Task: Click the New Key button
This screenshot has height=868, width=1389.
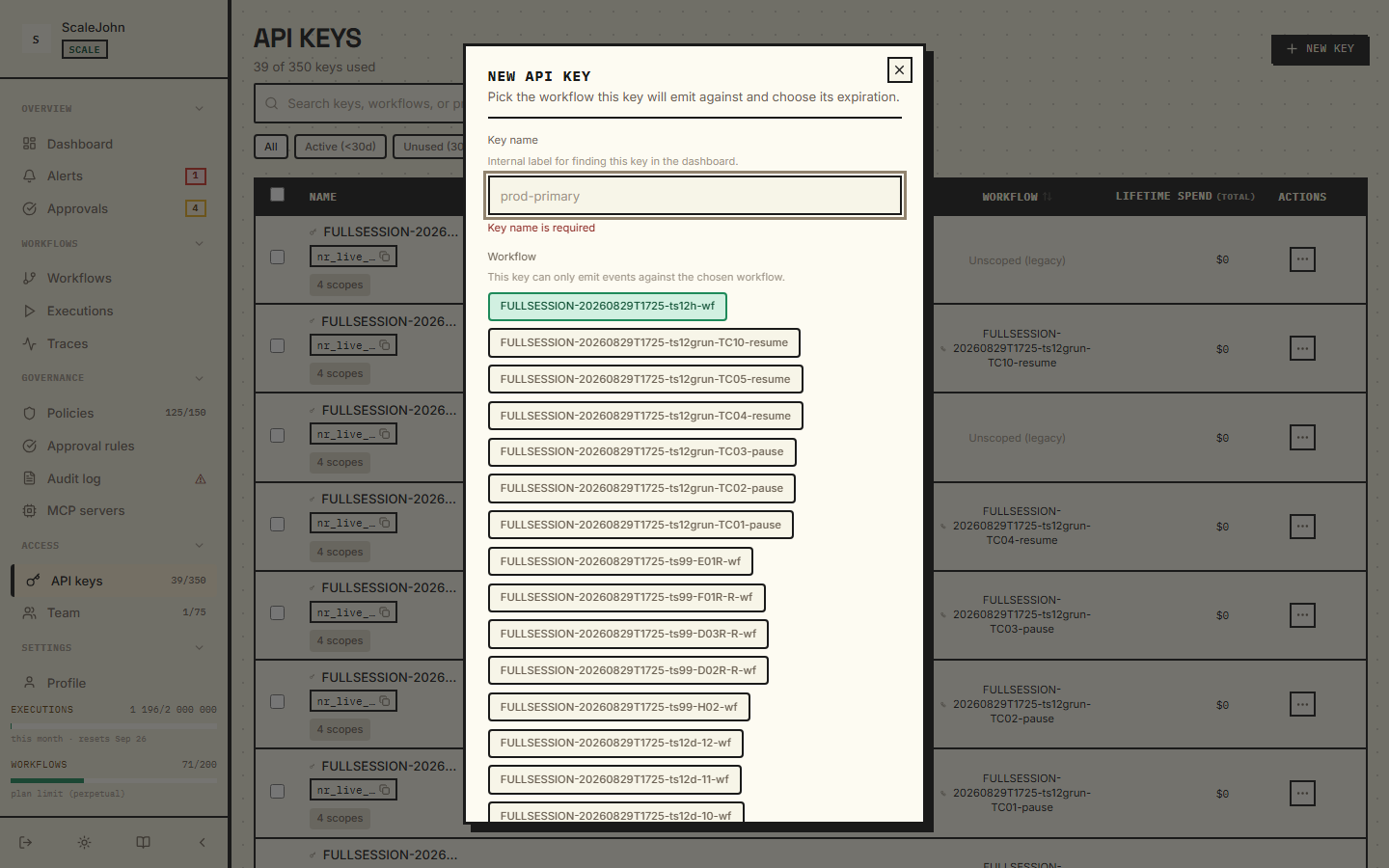Action: (1320, 49)
